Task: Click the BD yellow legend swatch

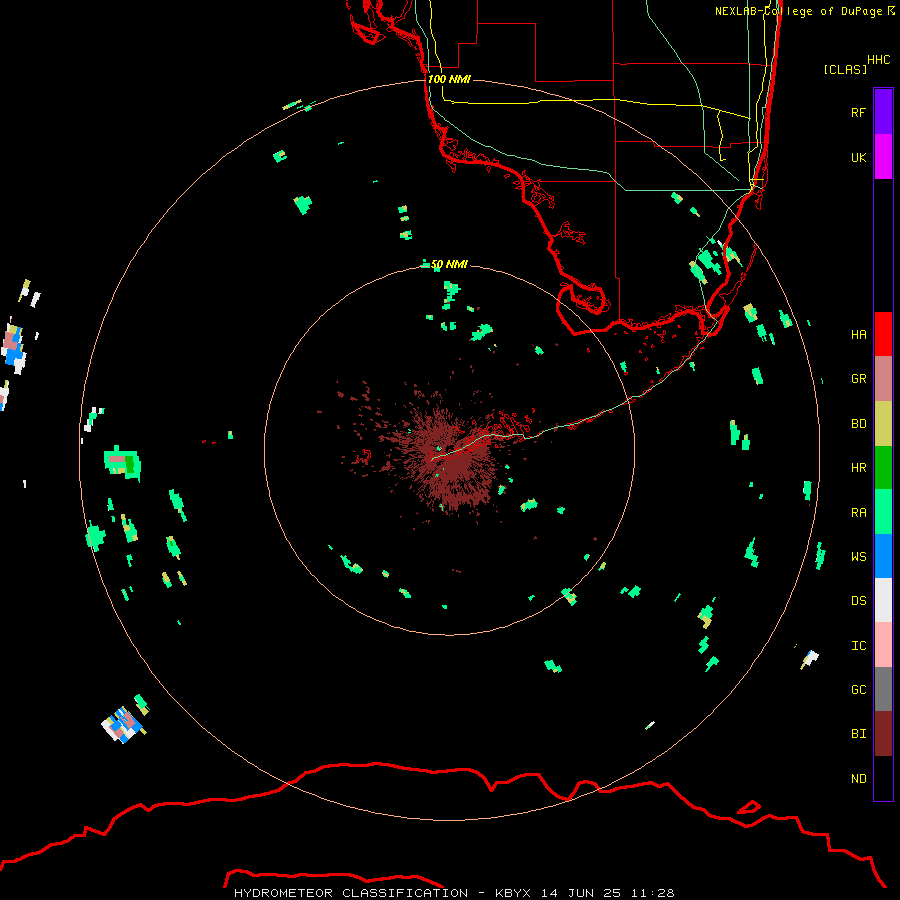Action: (883, 424)
